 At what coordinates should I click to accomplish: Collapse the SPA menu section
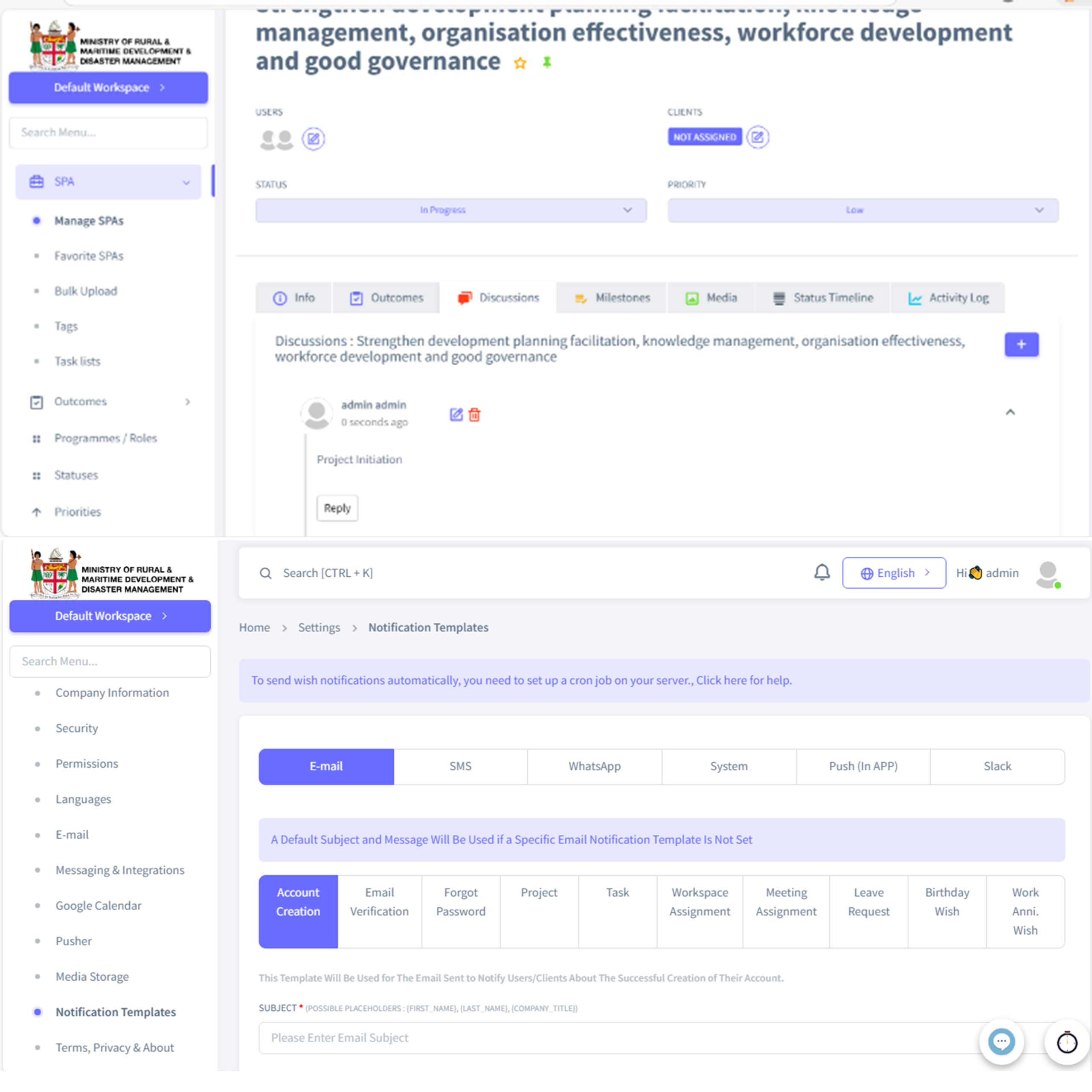click(186, 182)
